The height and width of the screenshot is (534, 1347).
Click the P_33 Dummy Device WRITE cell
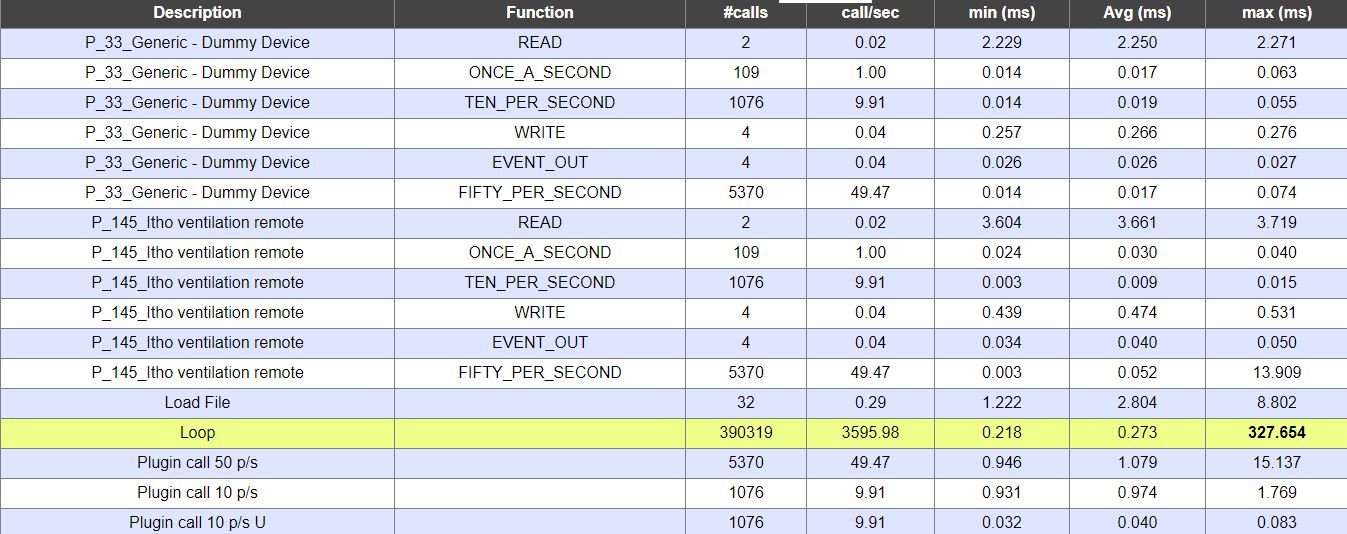click(x=540, y=133)
